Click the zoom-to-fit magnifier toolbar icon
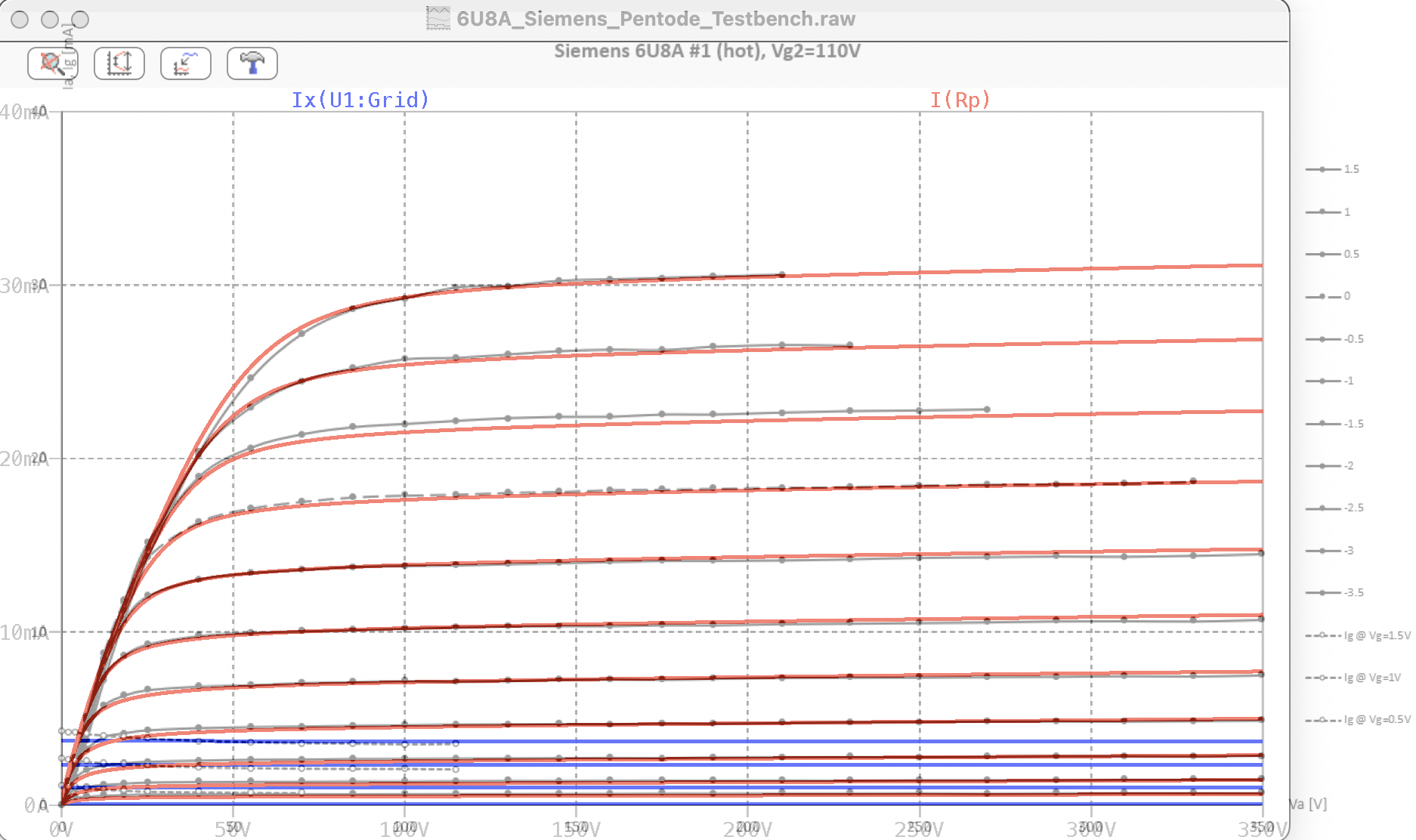This screenshot has height=840, width=1416. 53,63
